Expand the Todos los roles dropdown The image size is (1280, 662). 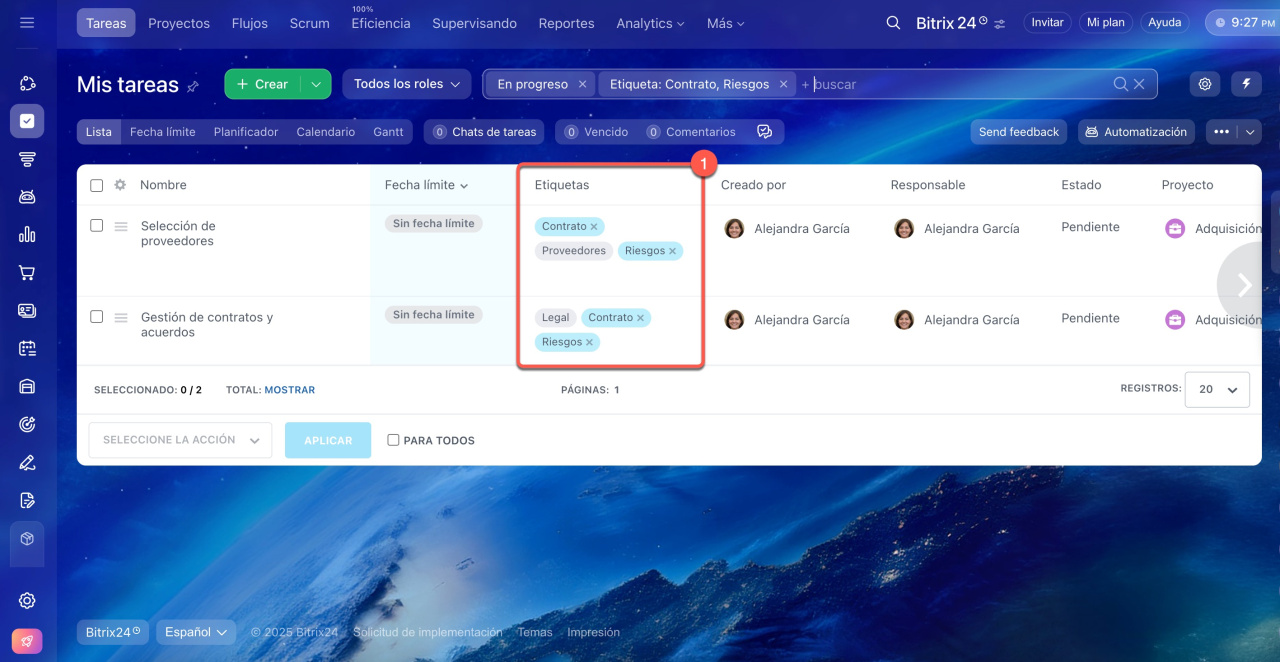(406, 84)
